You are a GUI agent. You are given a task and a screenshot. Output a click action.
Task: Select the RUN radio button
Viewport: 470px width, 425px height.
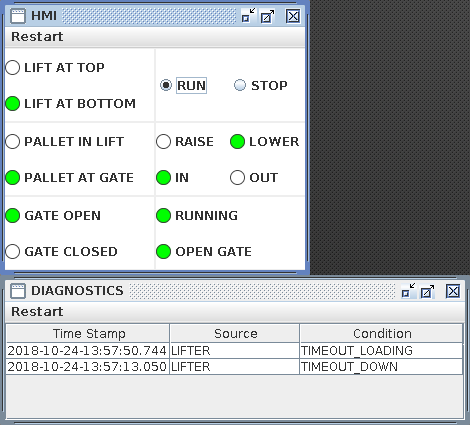tap(183, 85)
